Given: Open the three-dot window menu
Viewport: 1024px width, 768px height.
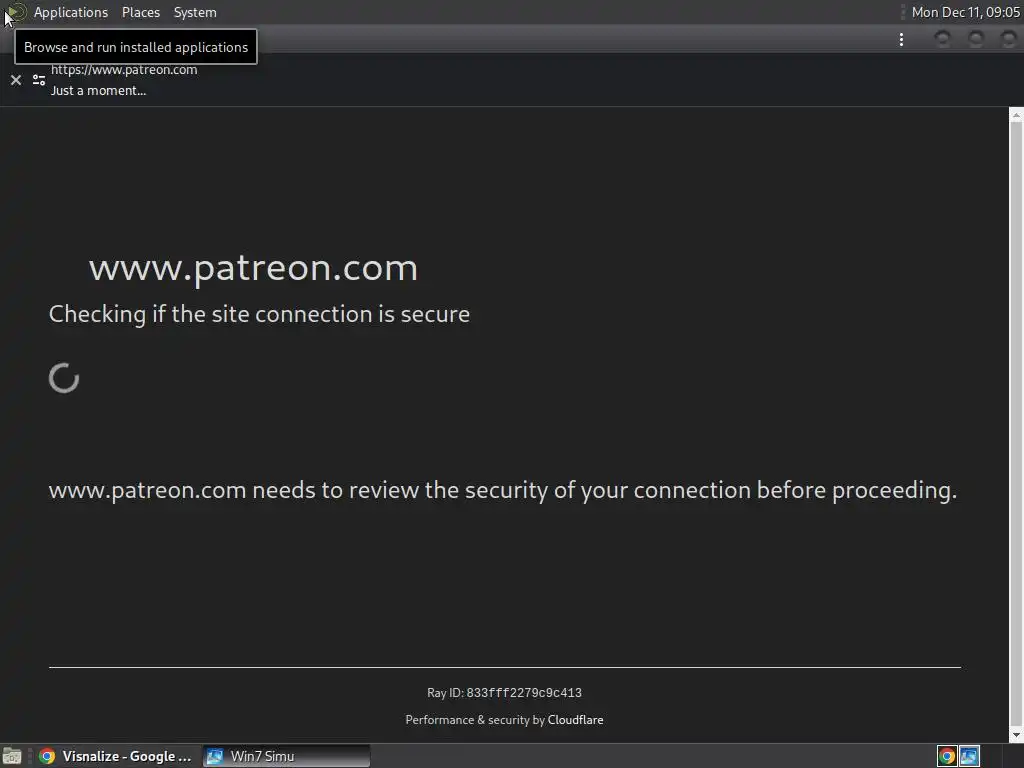Looking at the screenshot, I should coord(901,40).
